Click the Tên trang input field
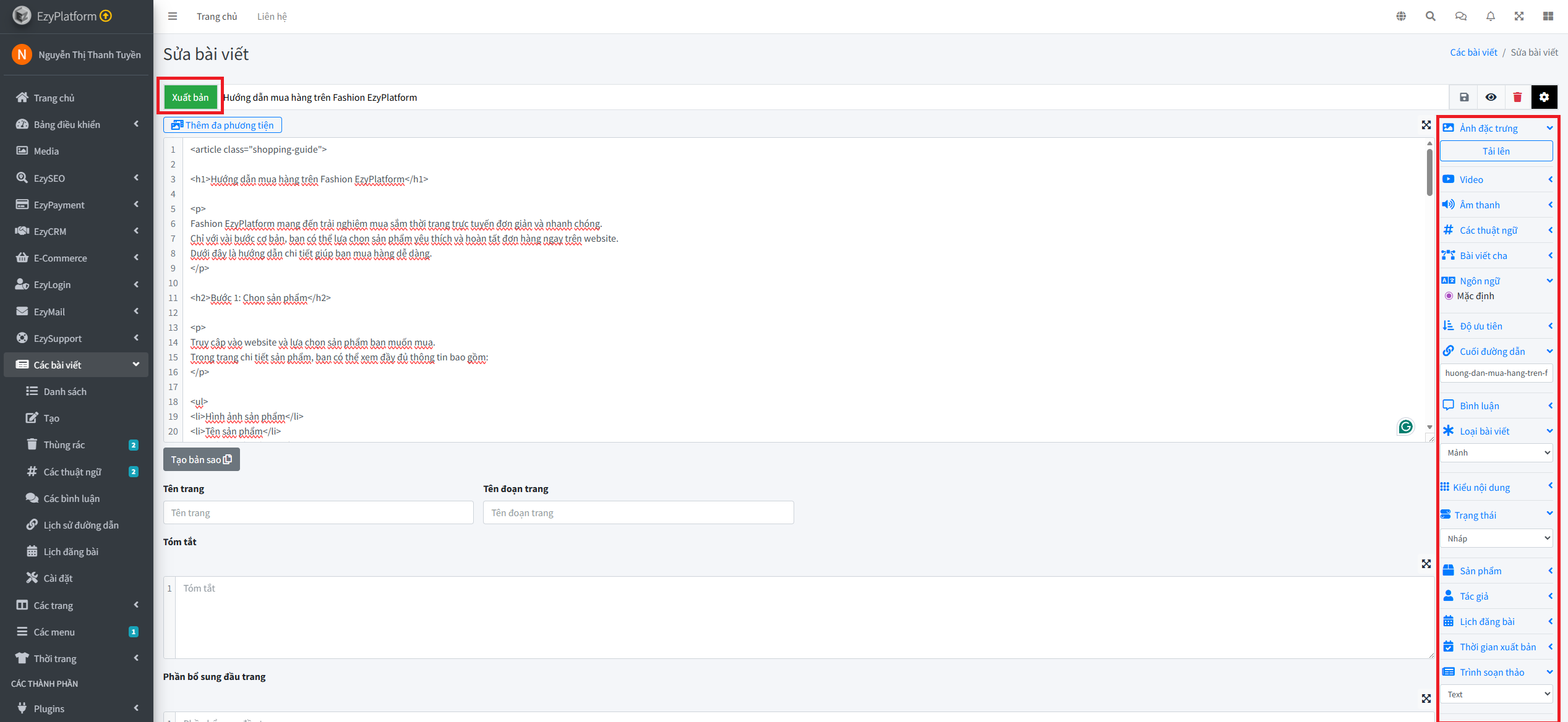This screenshot has width=1568, height=722. click(x=318, y=512)
